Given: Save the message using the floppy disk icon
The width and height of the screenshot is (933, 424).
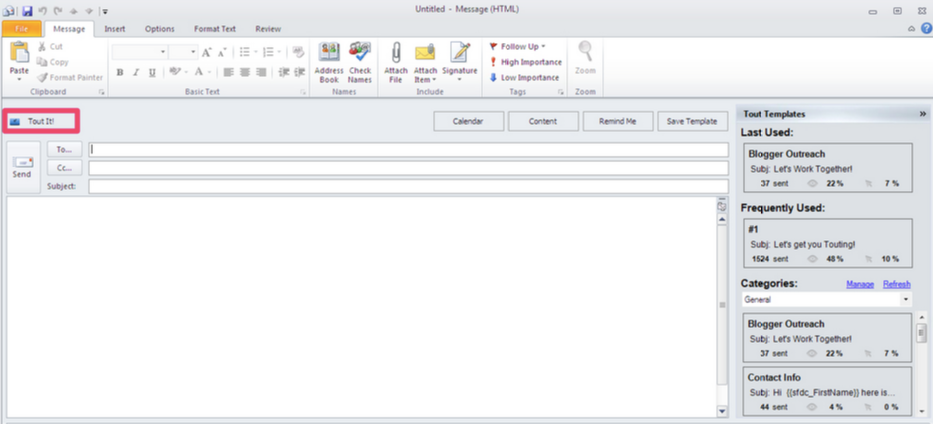Looking at the screenshot, I should coord(27,11).
